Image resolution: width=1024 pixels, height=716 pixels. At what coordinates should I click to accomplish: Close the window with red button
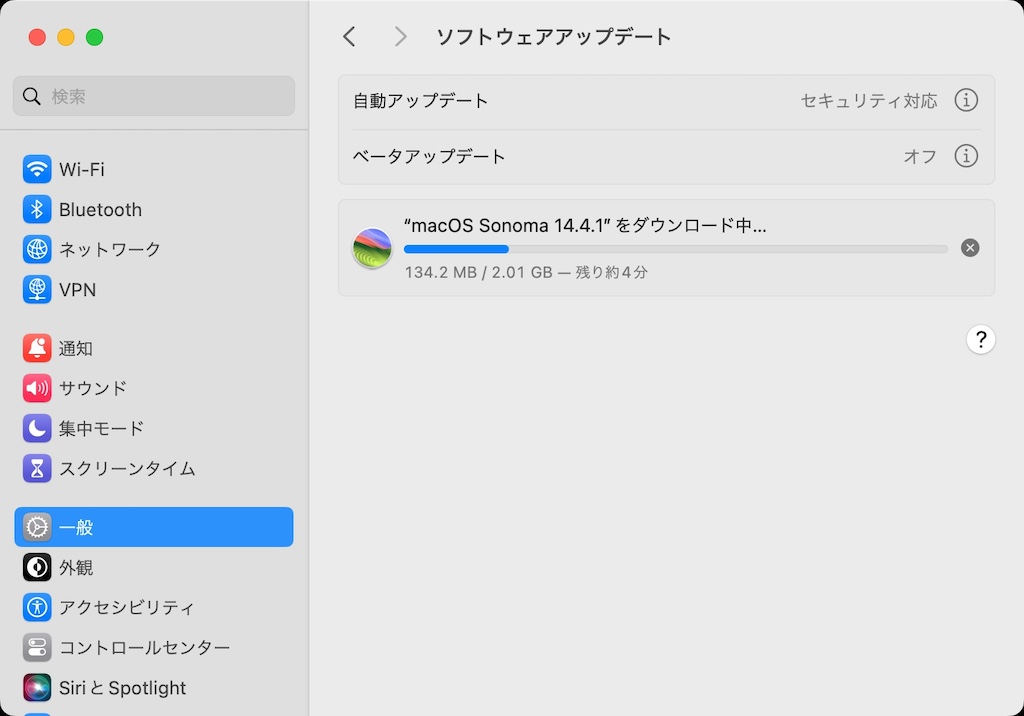(x=37, y=37)
